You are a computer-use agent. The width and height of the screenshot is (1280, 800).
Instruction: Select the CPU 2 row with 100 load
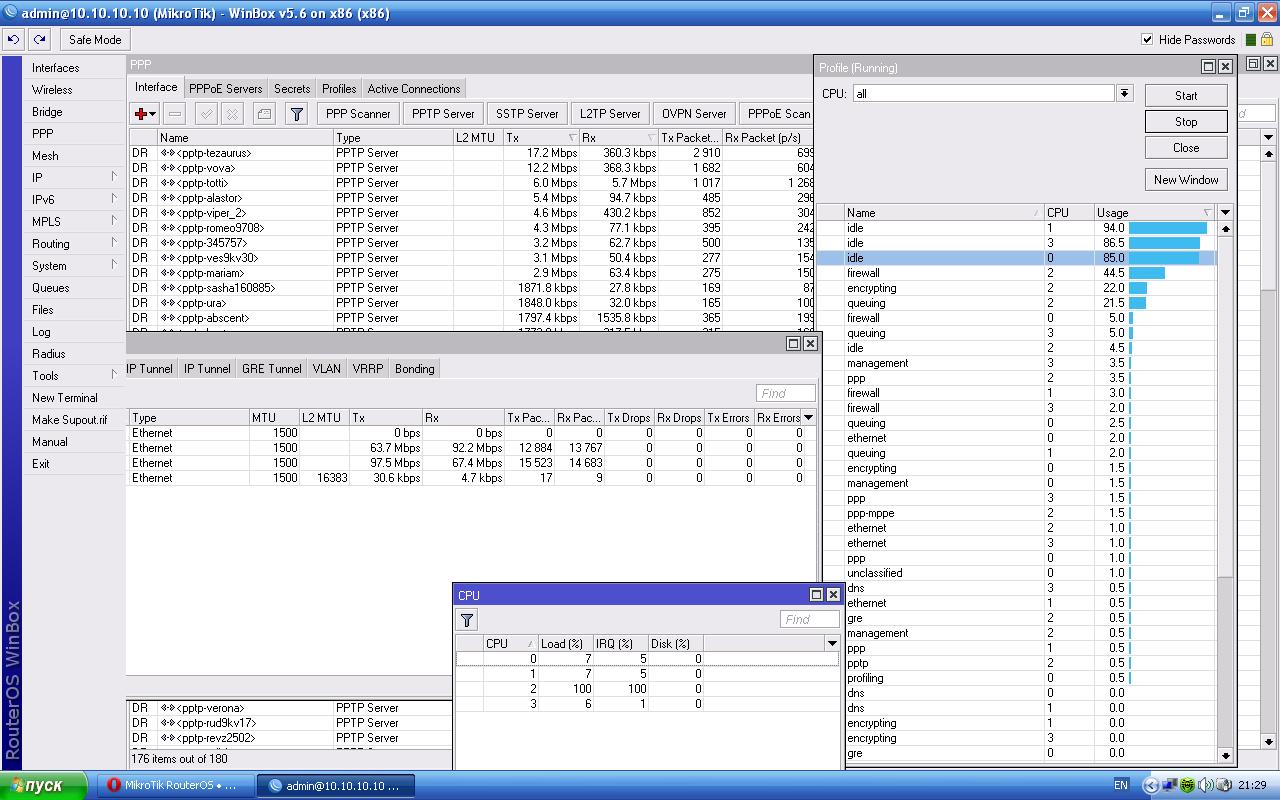coord(647,689)
